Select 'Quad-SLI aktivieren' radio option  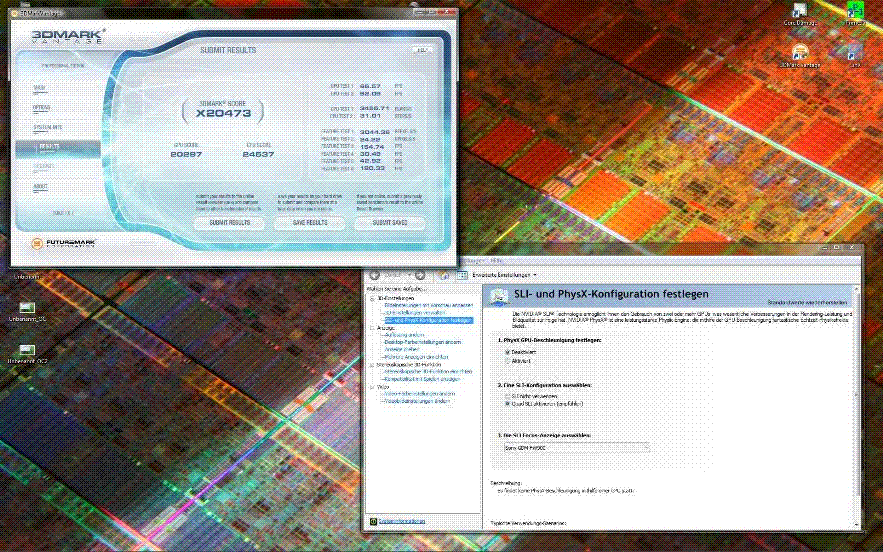point(507,404)
